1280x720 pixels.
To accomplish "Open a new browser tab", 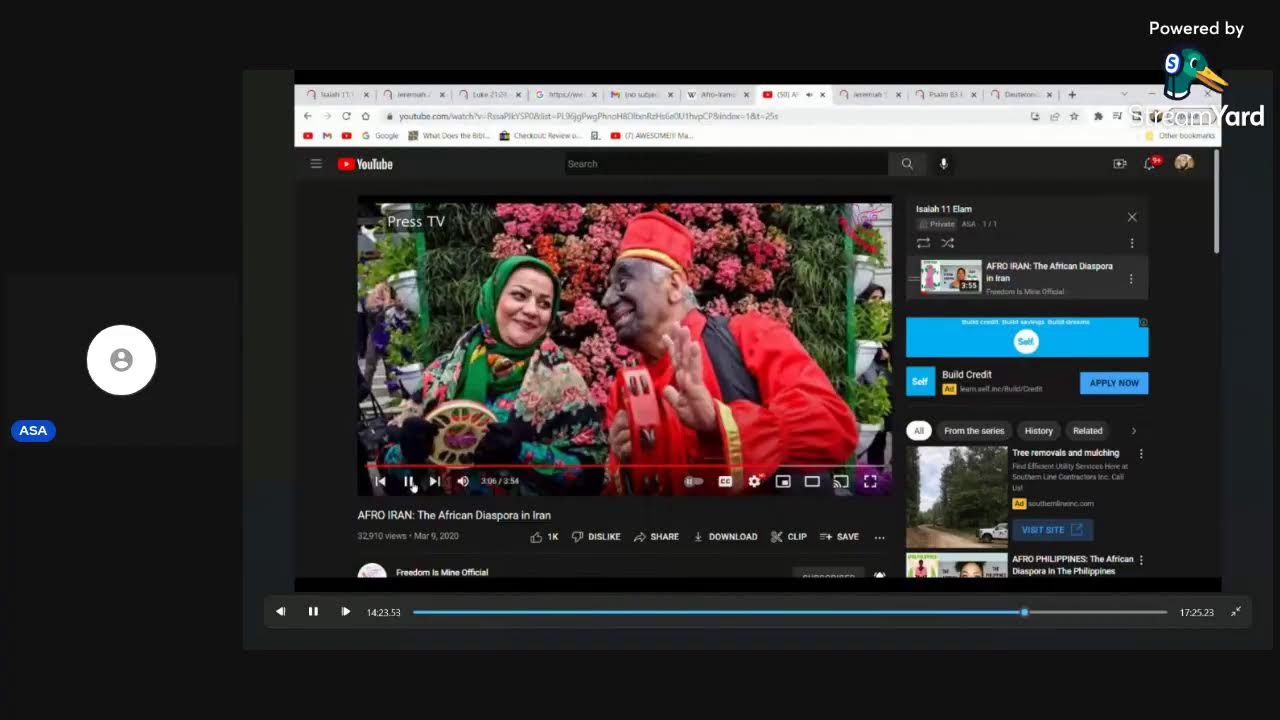I will (1072, 95).
